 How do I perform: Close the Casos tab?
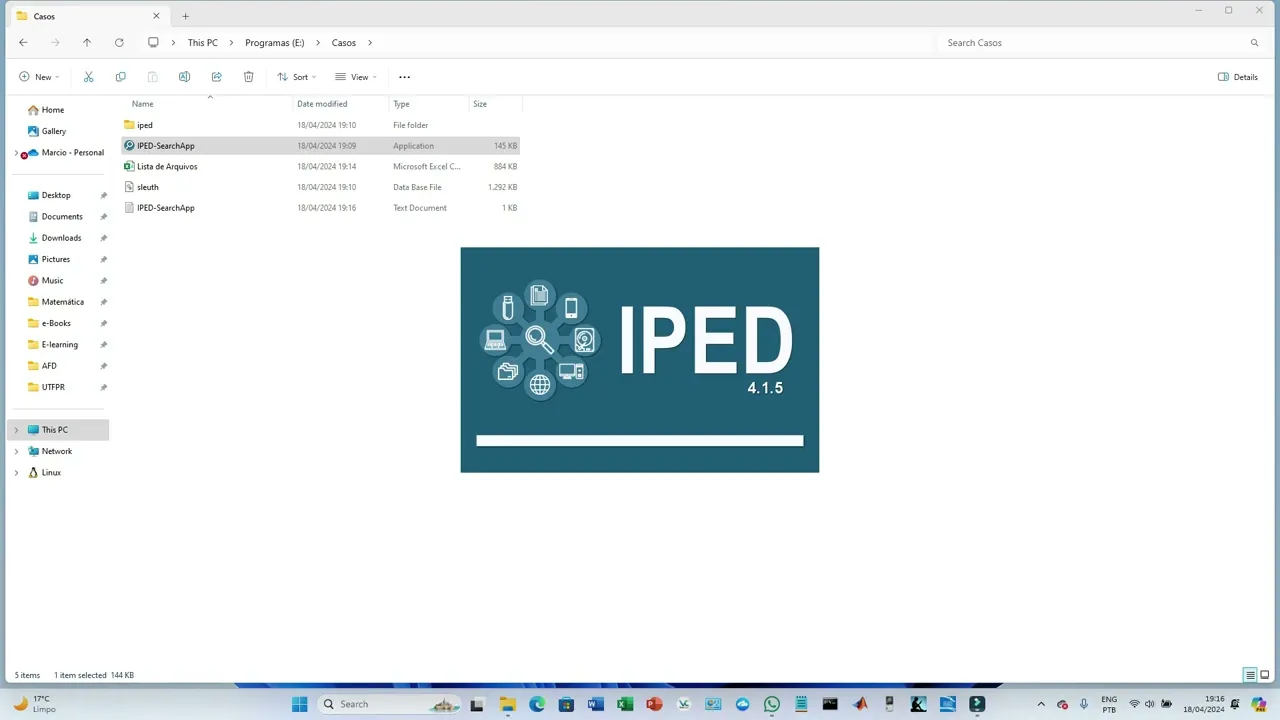click(156, 16)
